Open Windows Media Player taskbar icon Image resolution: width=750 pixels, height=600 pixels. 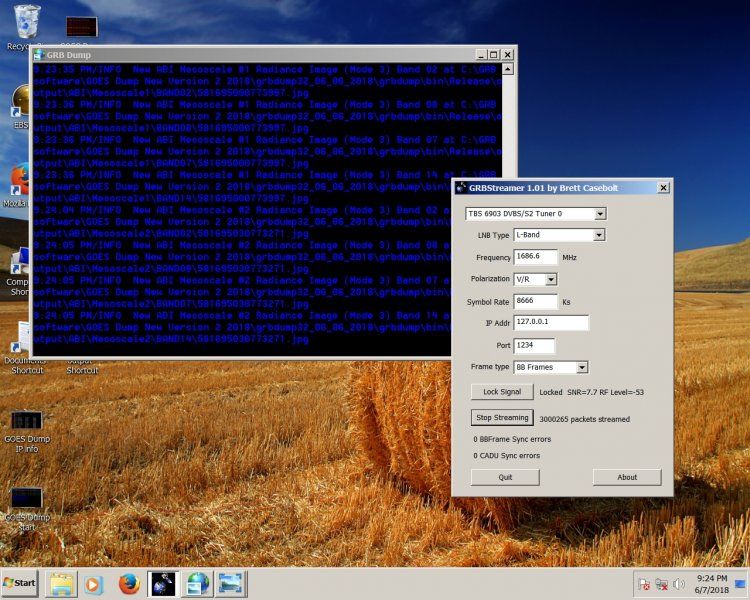(94, 583)
